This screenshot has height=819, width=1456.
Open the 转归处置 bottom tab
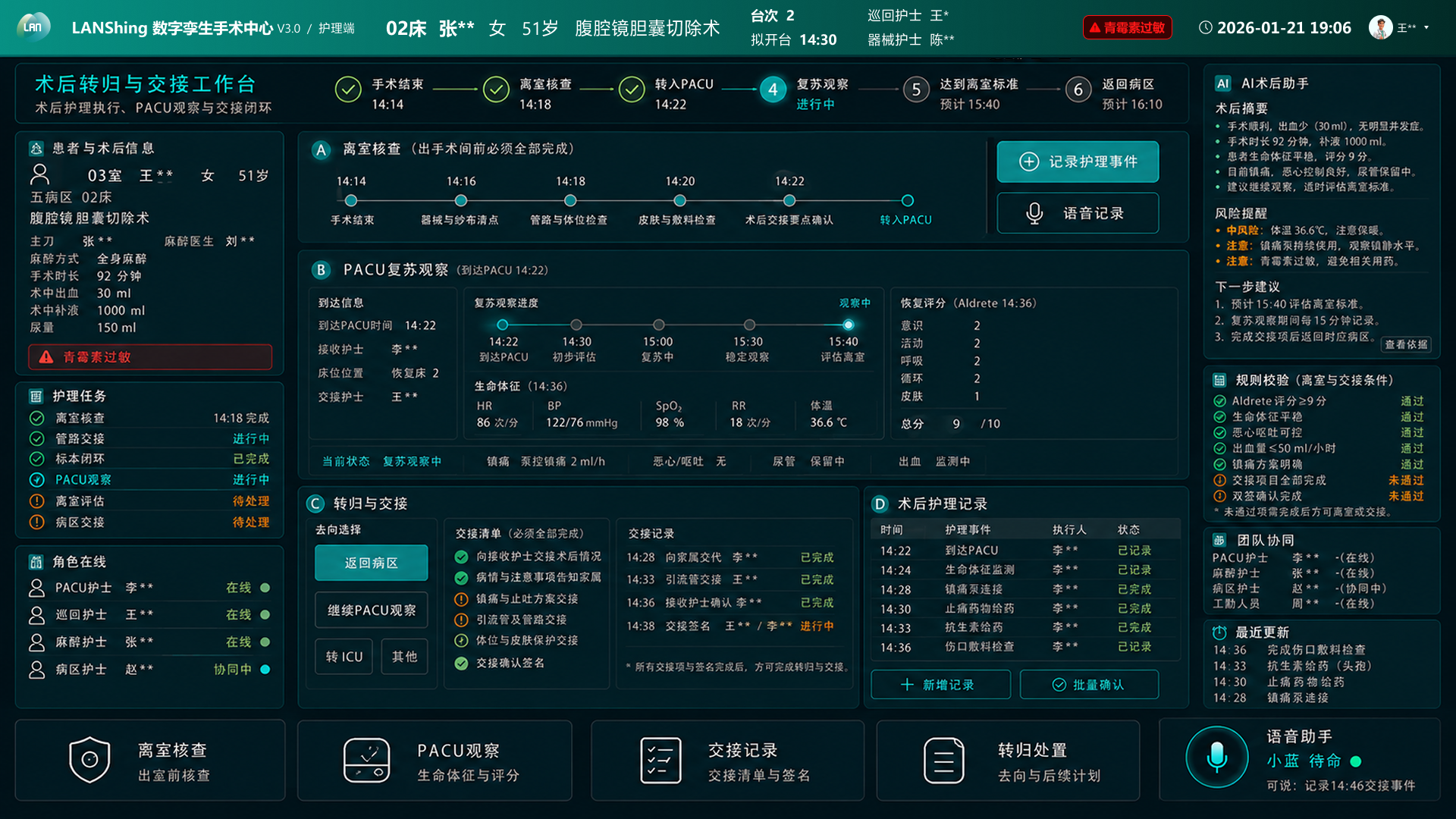[1009, 761]
